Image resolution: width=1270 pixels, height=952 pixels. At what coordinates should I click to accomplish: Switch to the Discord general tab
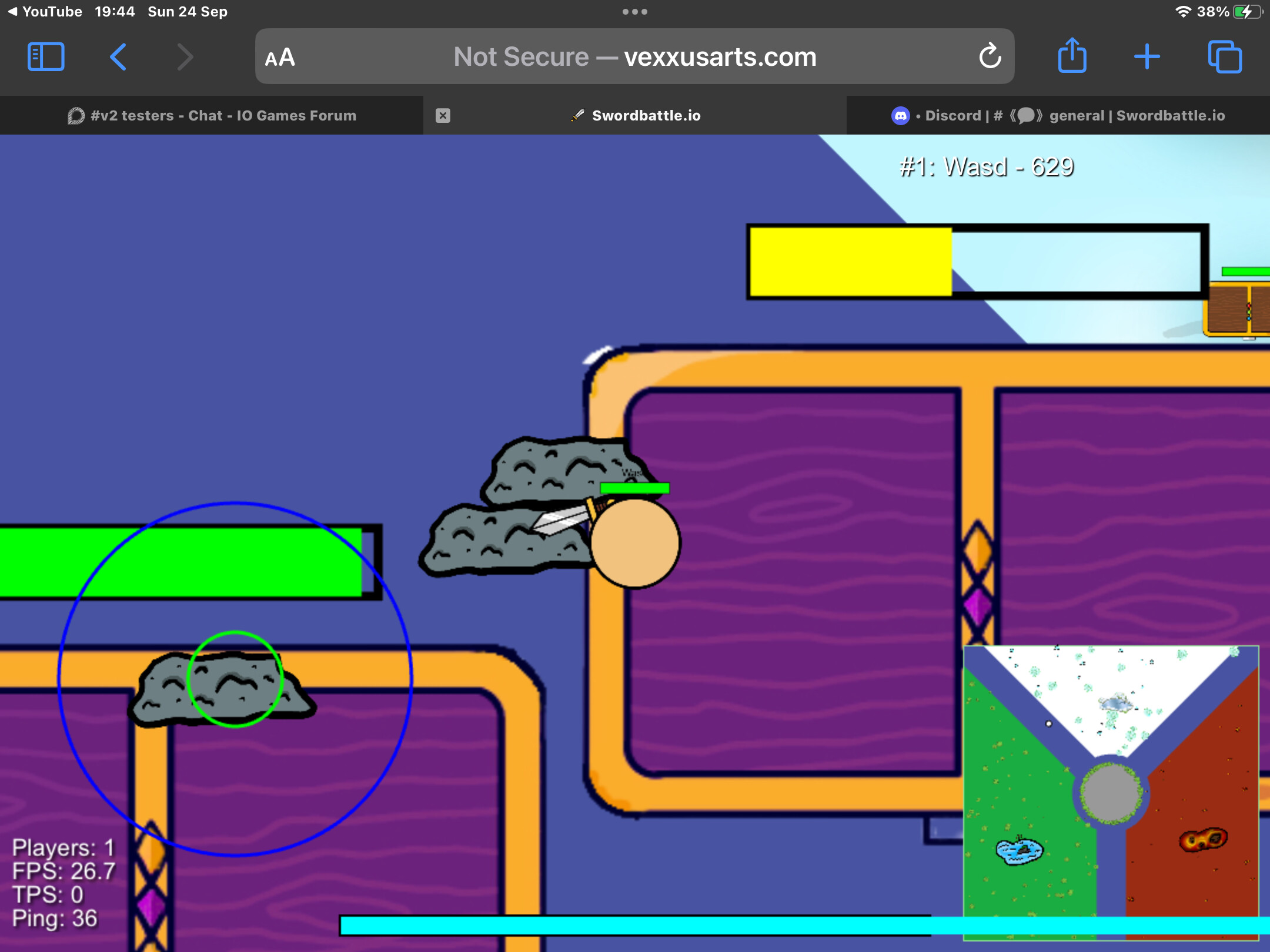[x=1058, y=116]
